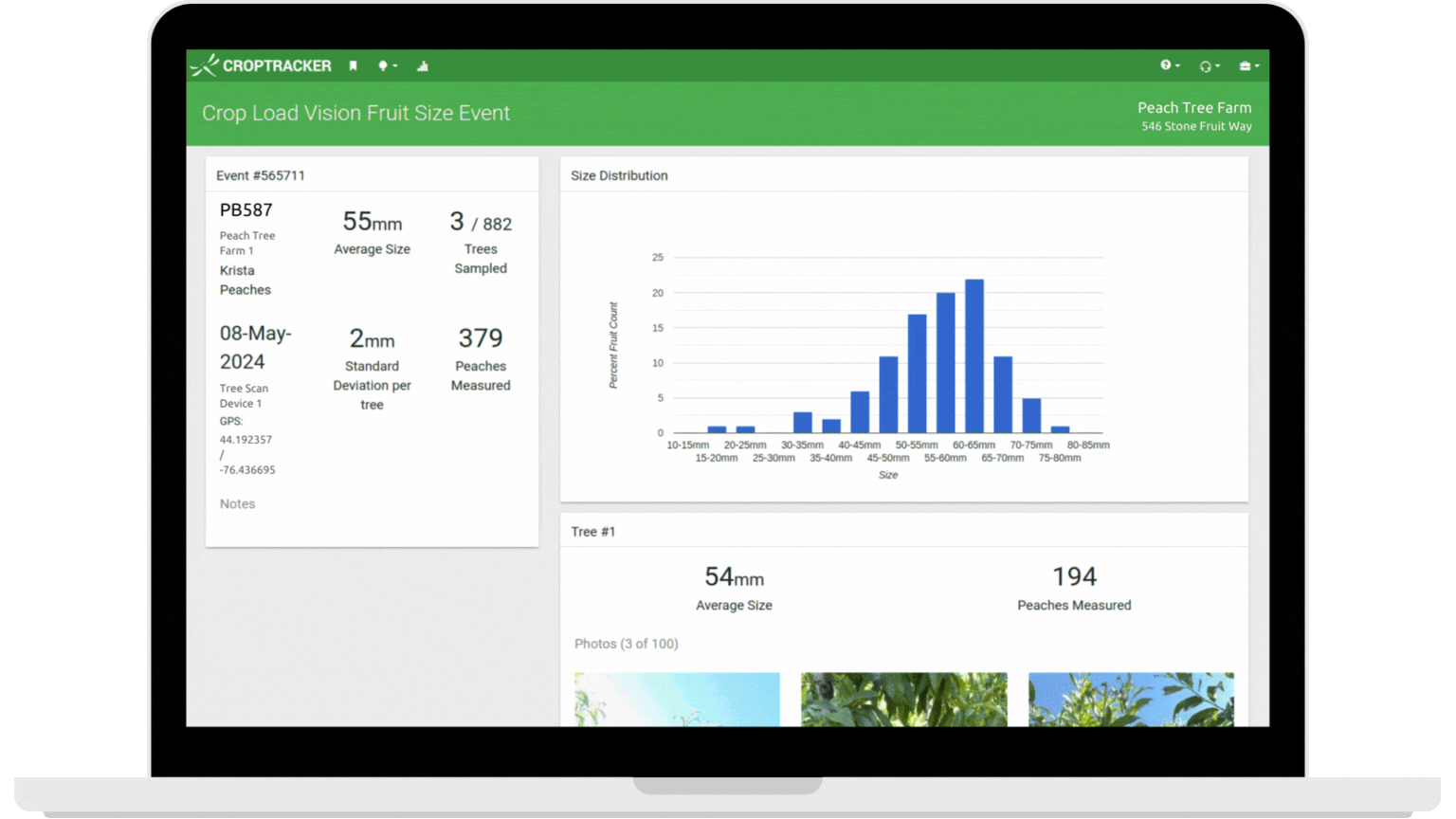The height and width of the screenshot is (819, 1456).
Task: Click the Croptracker logo
Action: [261, 65]
